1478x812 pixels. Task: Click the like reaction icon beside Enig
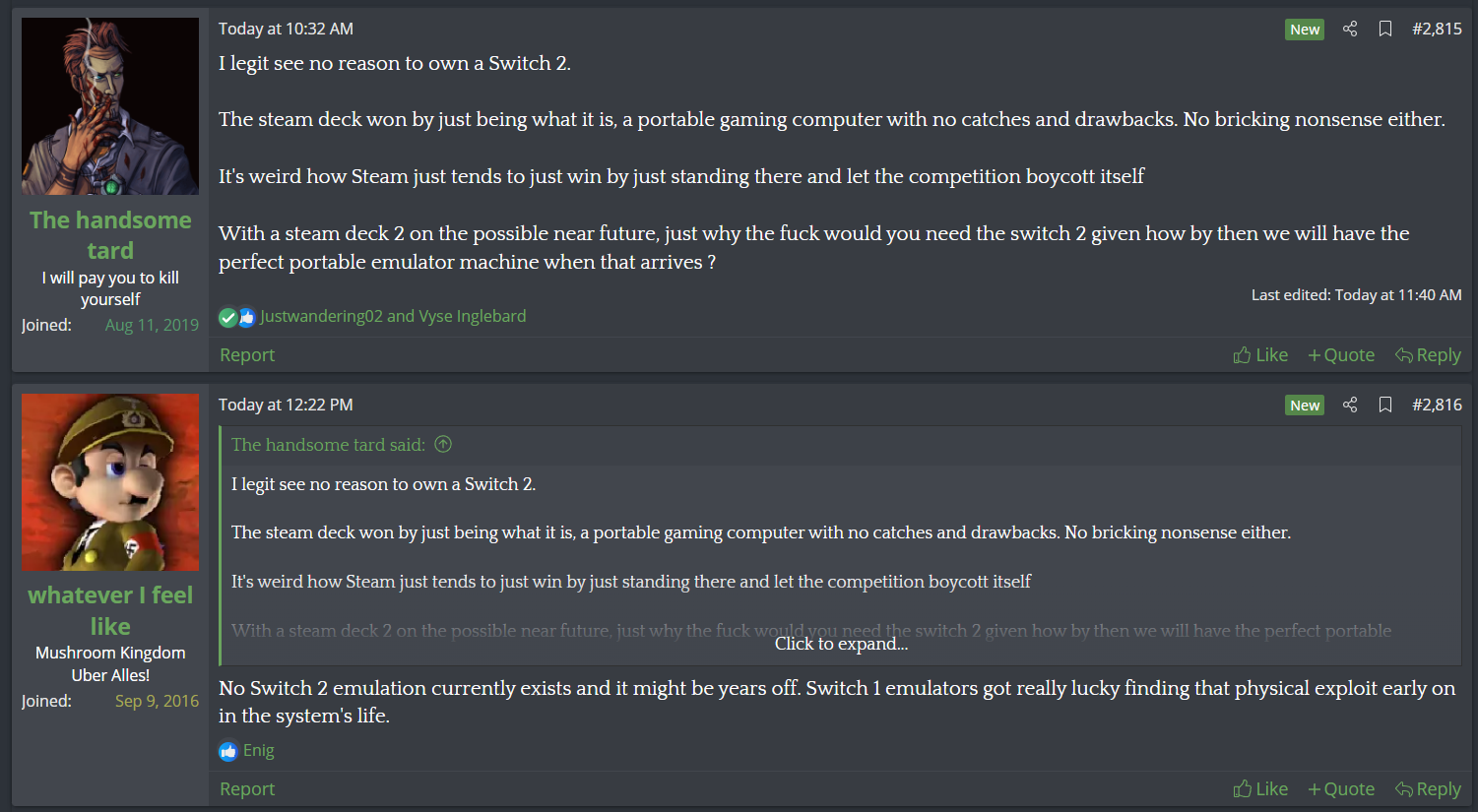click(228, 751)
